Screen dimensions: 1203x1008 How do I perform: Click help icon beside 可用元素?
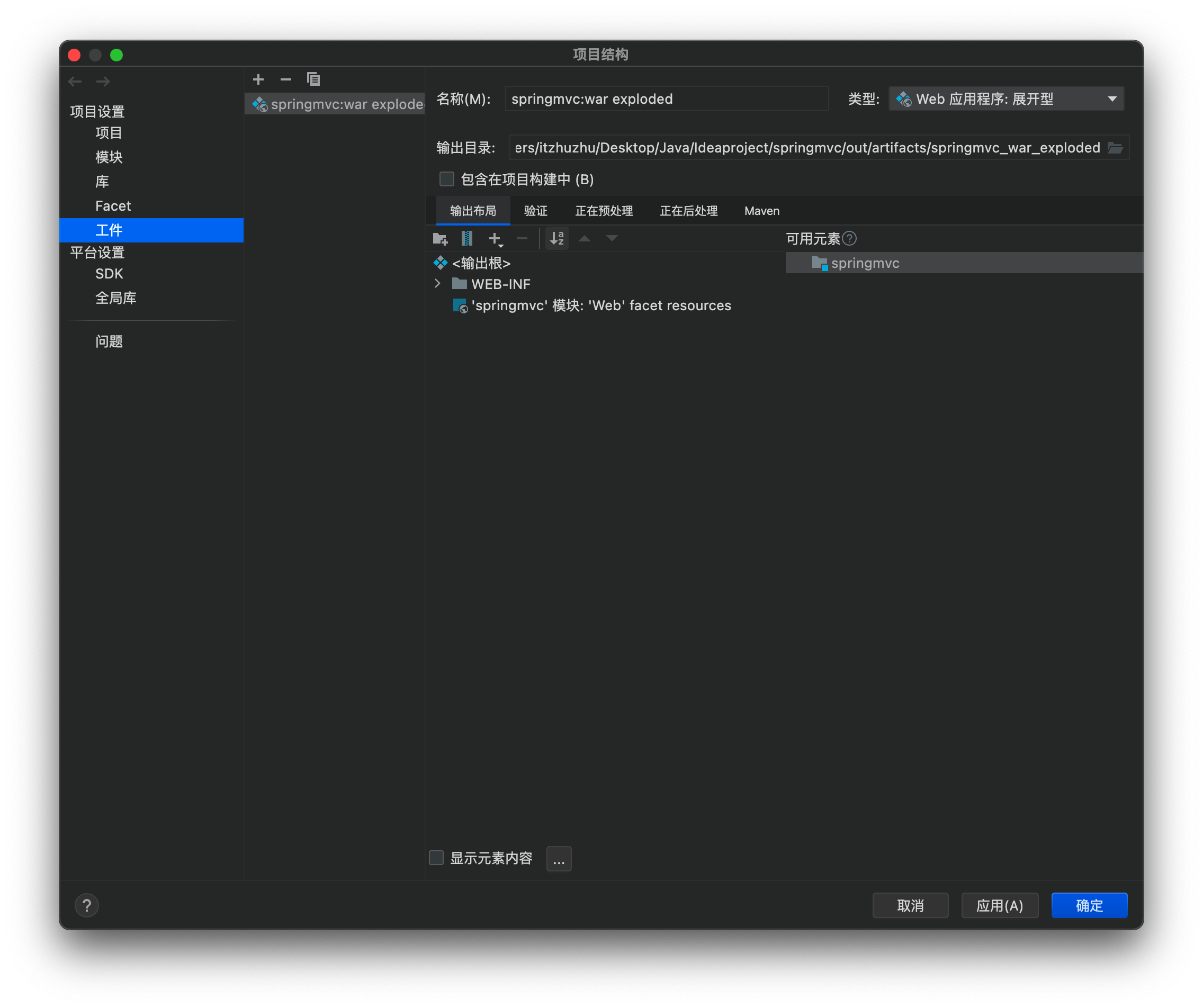coord(849,238)
